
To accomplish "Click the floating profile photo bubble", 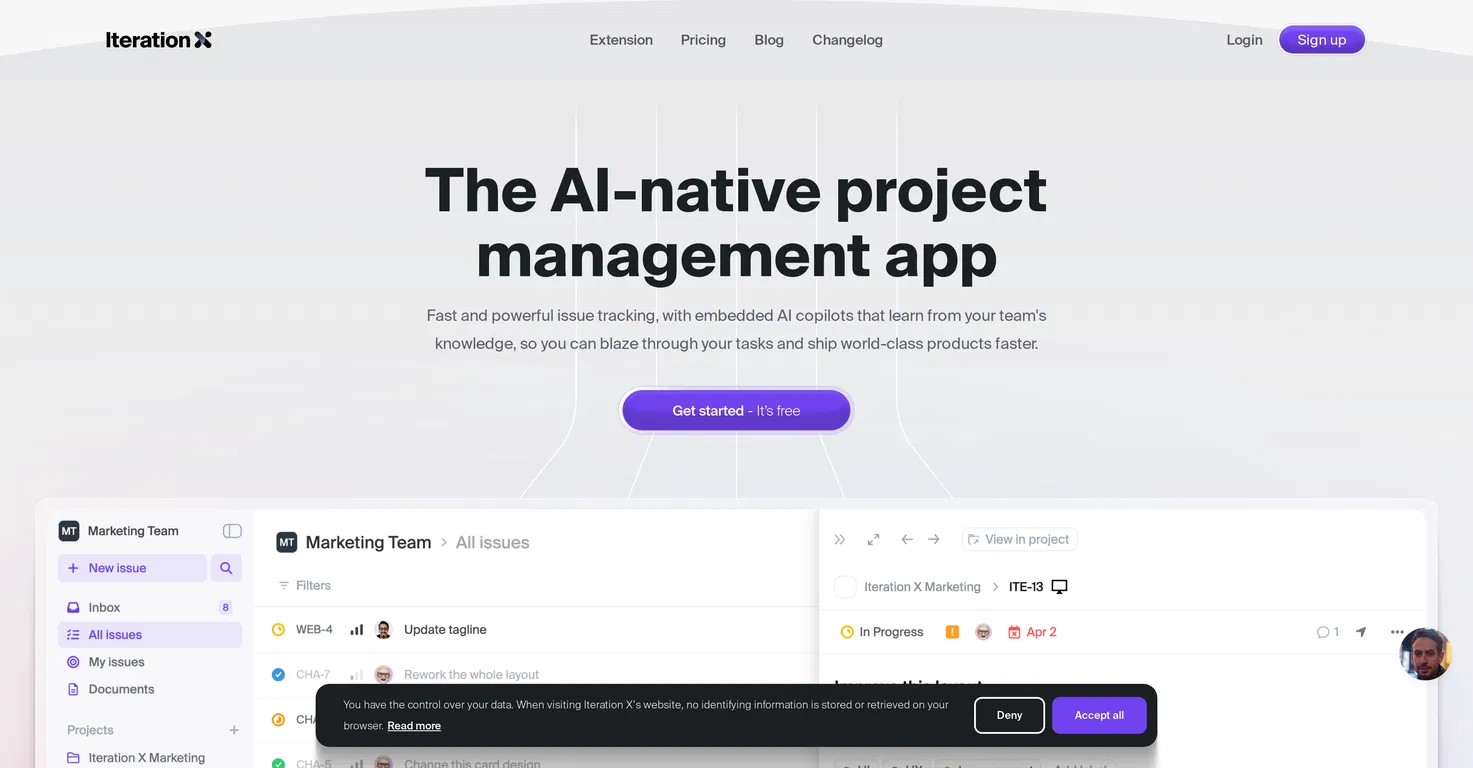I will (1426, 654).
